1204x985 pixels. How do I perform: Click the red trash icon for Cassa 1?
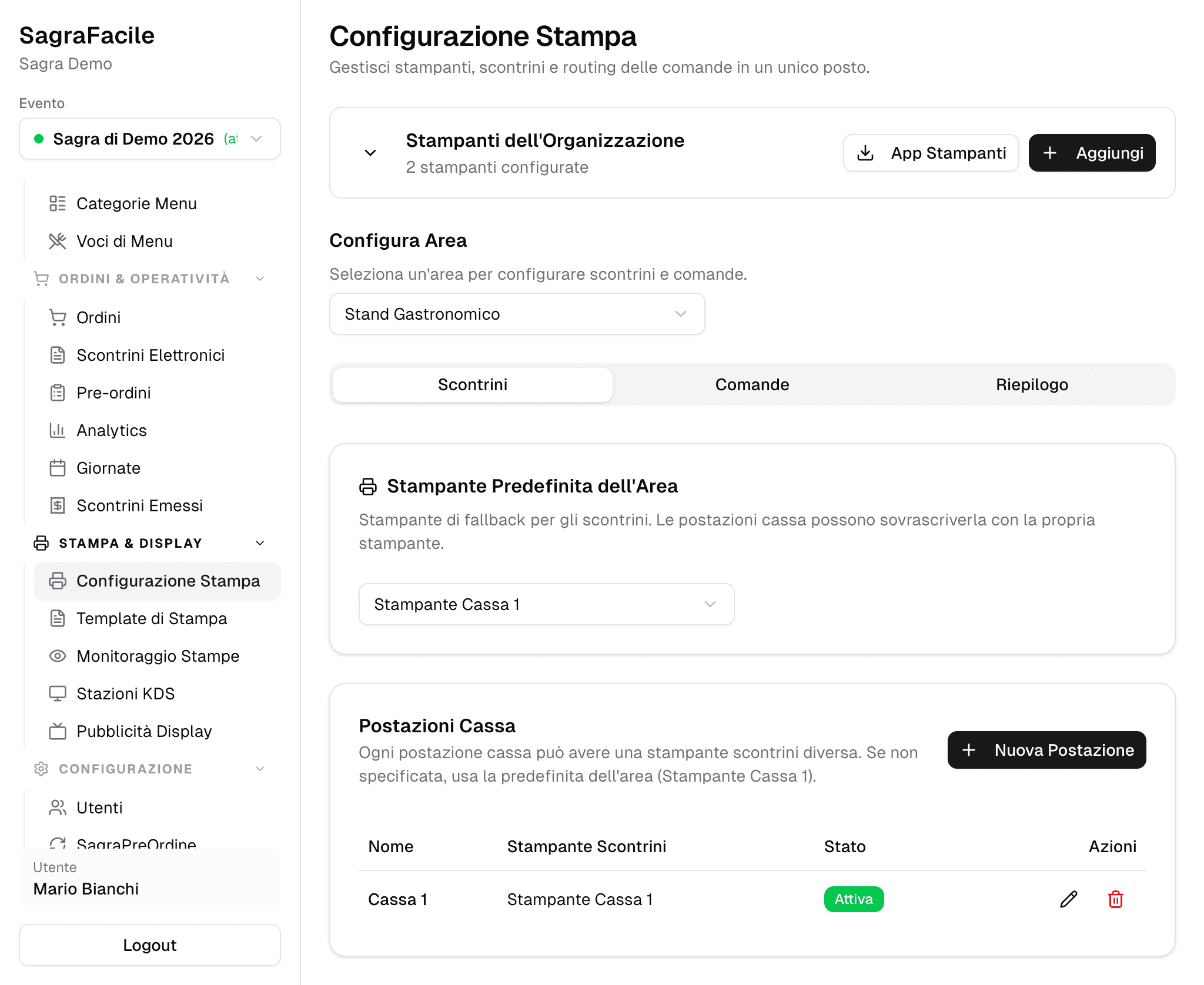click(1116, 899)
